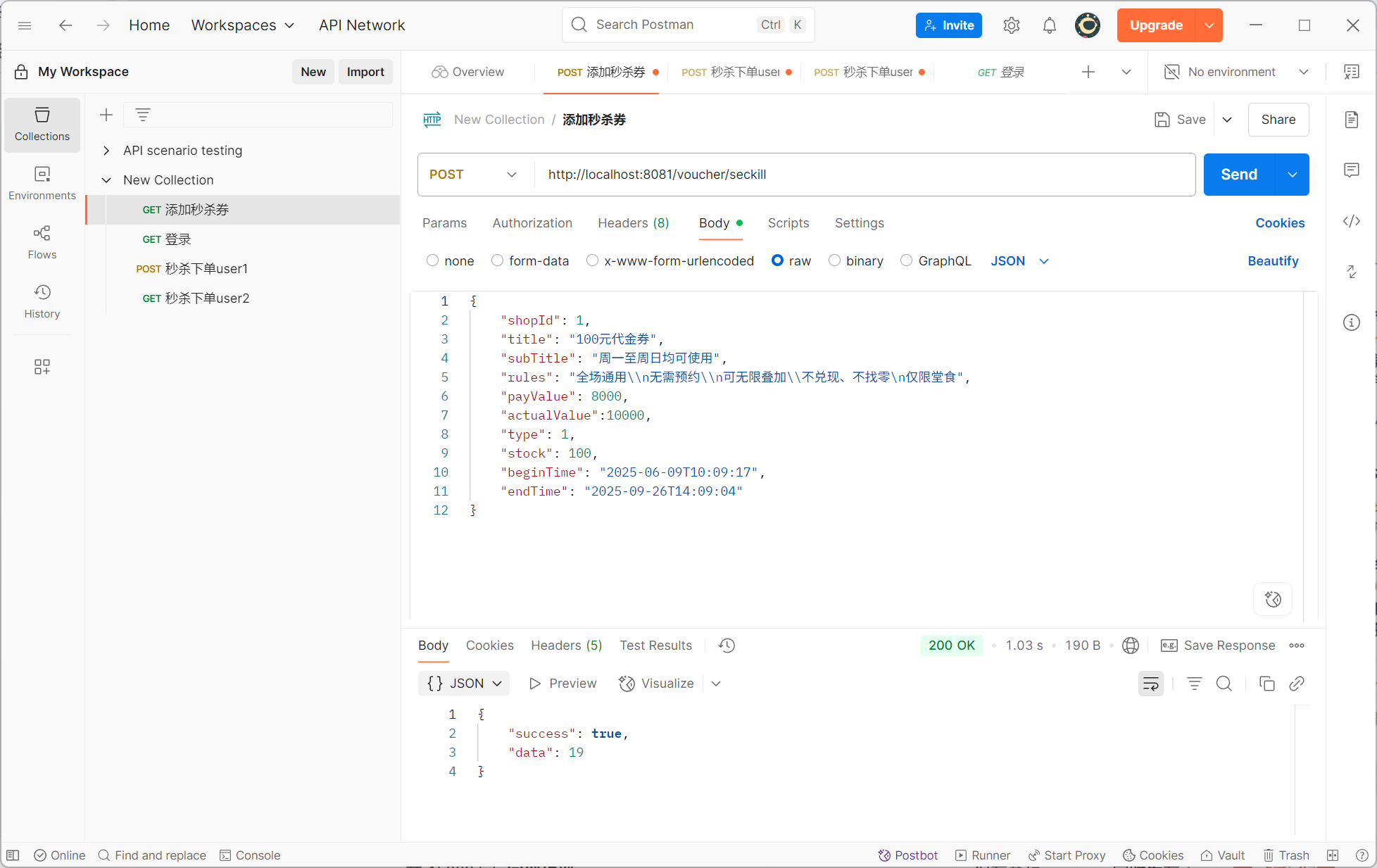Image resolution: width=1377 pixels, height=868 pixels.
Task: Open the Environments sidebar panel
Action: pos(42,183)
